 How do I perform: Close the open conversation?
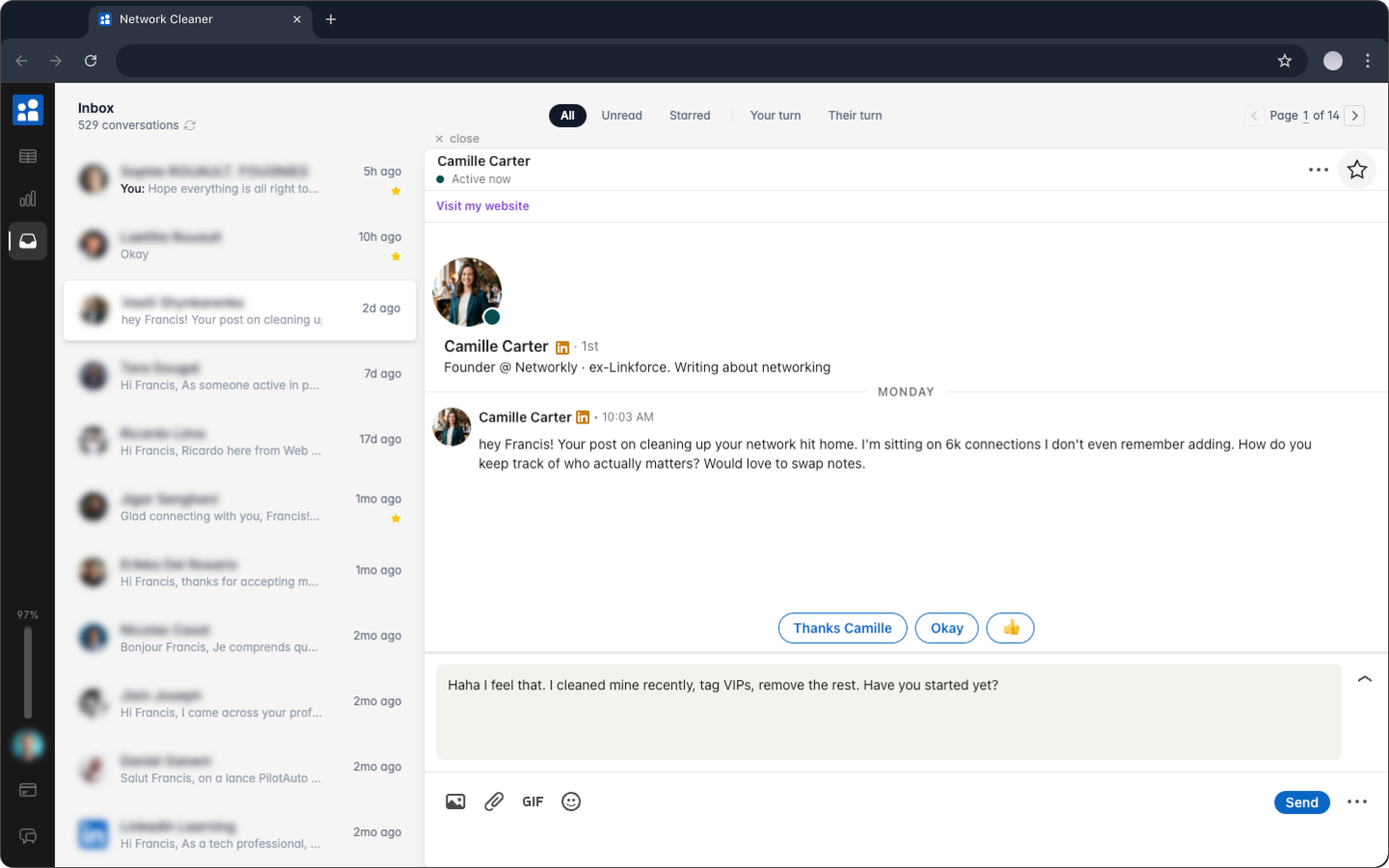pos(457,139)
